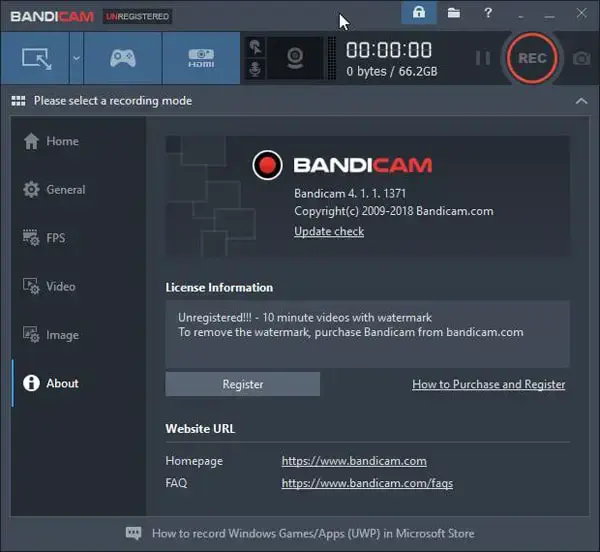Screen dimensions: 600x552
Task: Start recording with the REC button
Action: pos(532,58)
